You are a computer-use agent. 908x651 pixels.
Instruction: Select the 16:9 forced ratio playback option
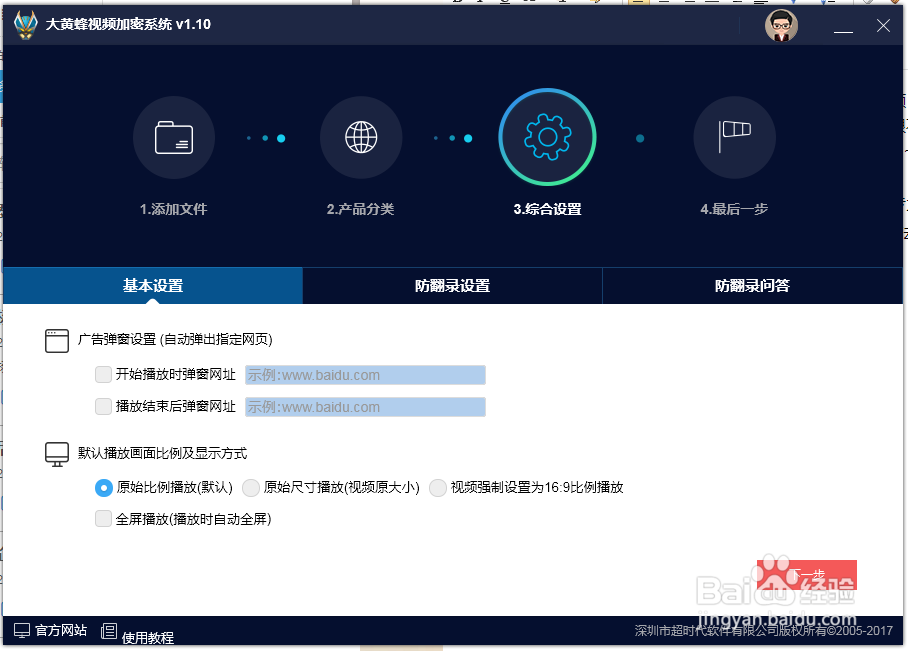(x=438, y=488)
